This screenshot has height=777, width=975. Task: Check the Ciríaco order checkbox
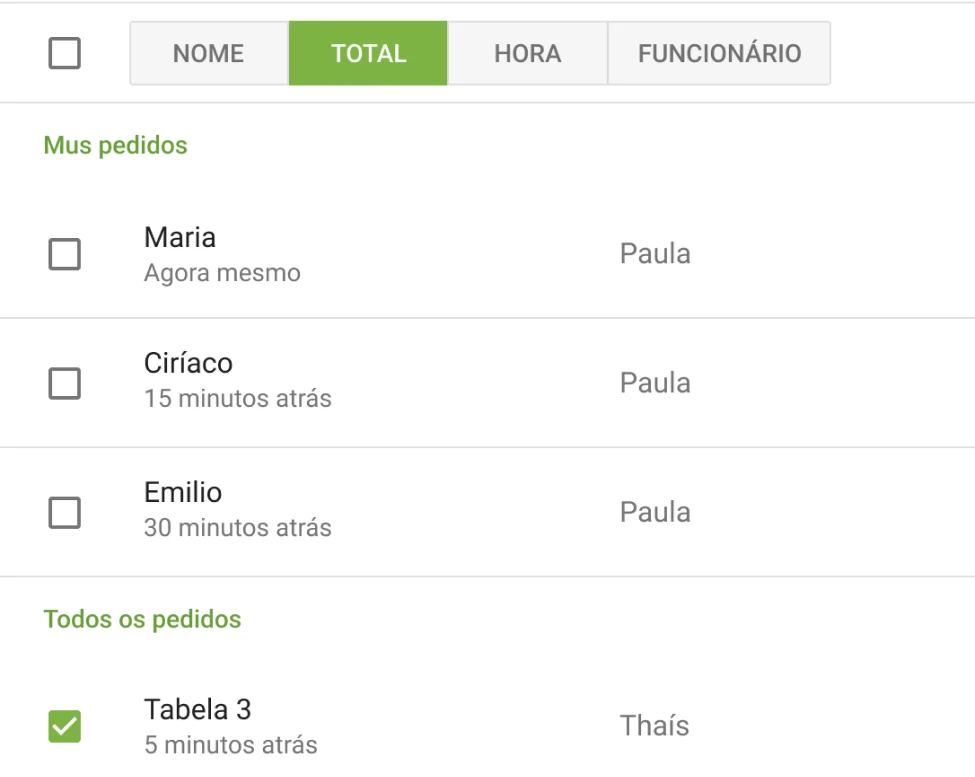(x=64, y=383)
